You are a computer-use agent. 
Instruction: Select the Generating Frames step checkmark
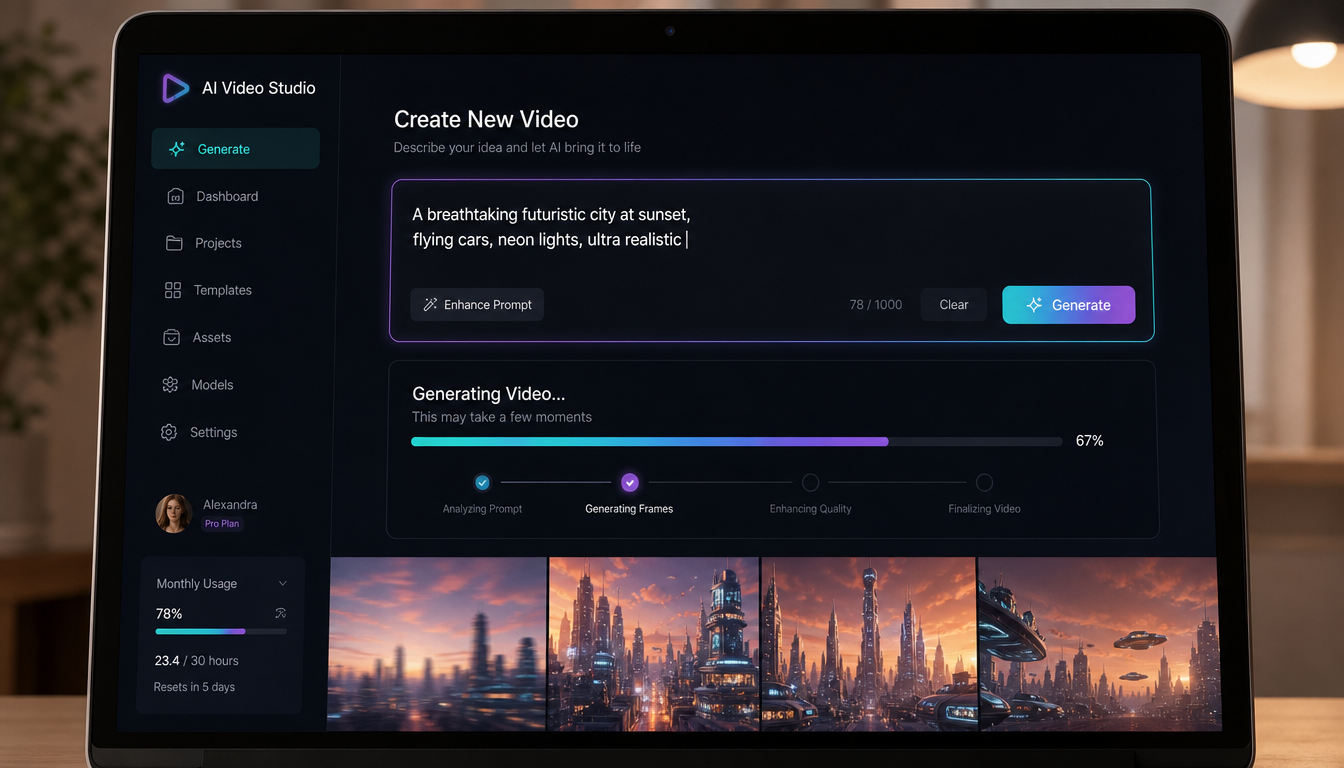629,482
